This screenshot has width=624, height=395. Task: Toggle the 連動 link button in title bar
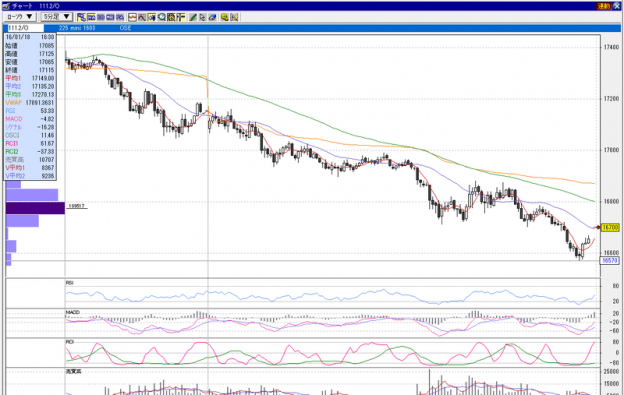coord(604,6)
